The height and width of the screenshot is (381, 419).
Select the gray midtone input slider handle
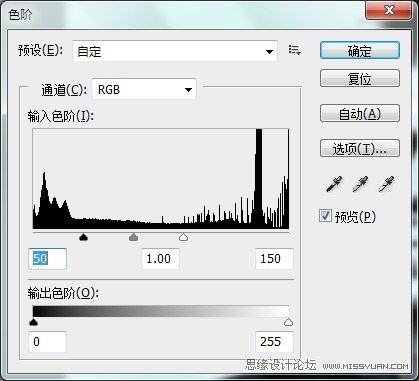(133, 237)
